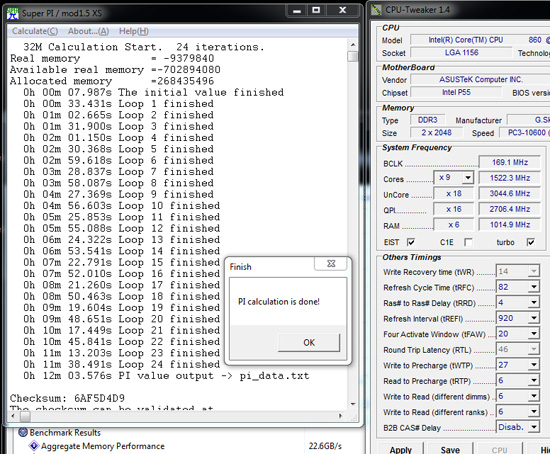550x454 pixels.
Task: Click the Super PI title bar icon
Action: click(x=13, y=13)
